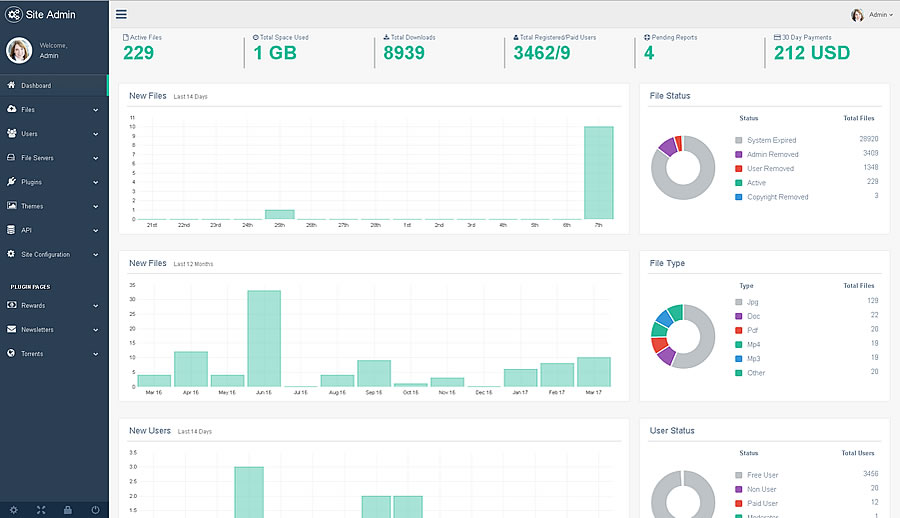Expand the Themes menu chevron
900x518 pixels.
point(96,206)
